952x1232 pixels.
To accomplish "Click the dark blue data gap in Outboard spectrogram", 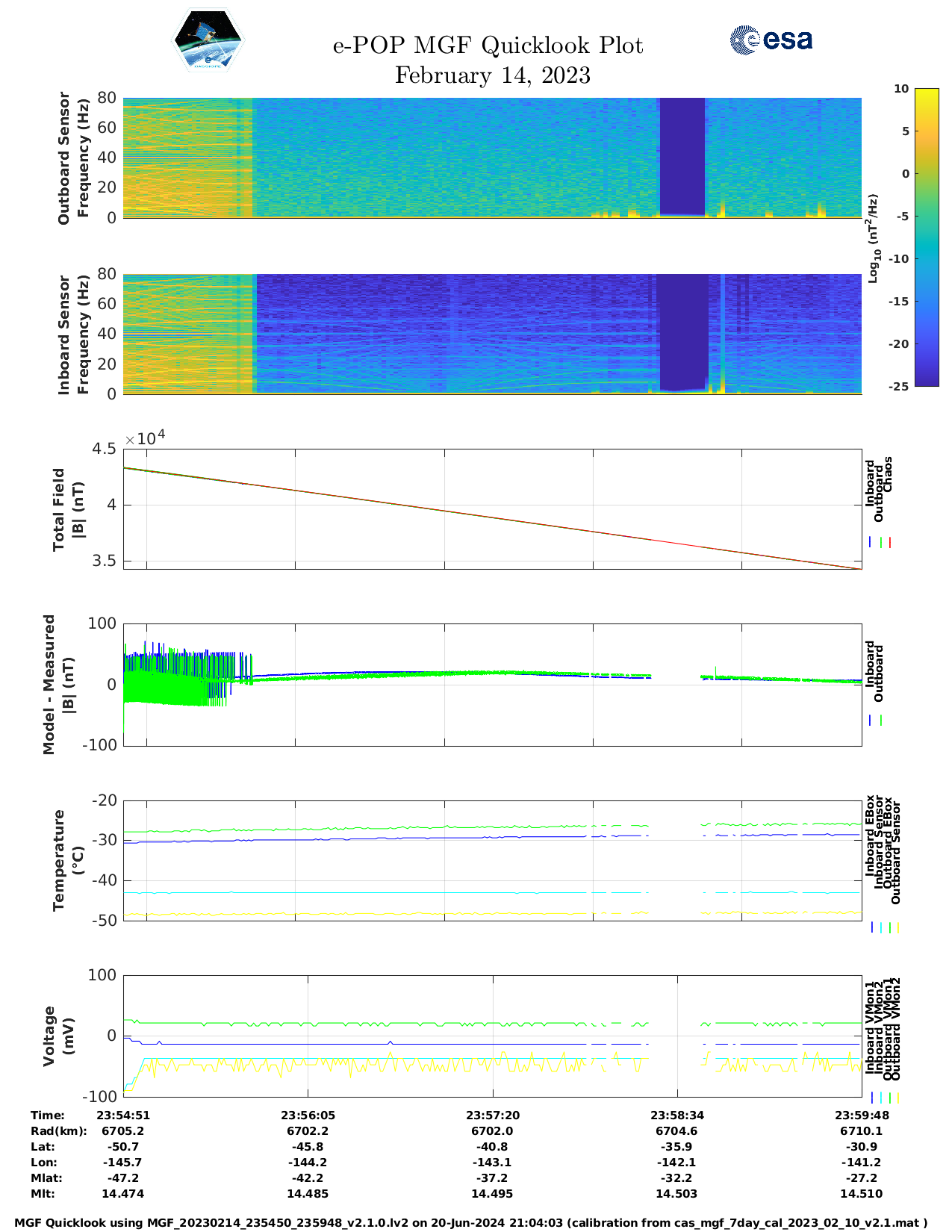I will pyautogui.click(x=682, y=156).
